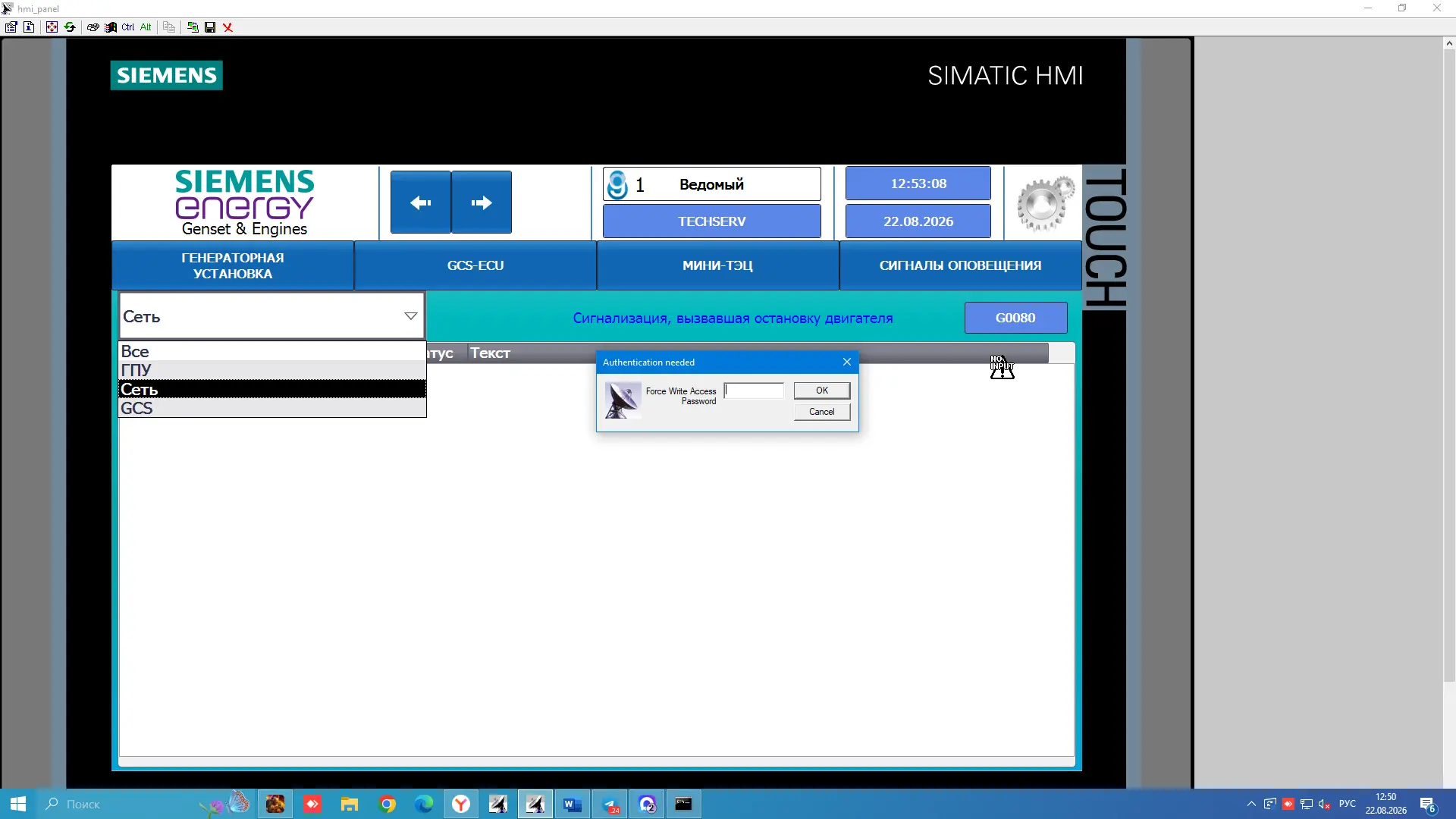Show hidden system tray icons
Image resolution: width=1456 pixels, height=819 pixels.
[x=1251, y=804]
